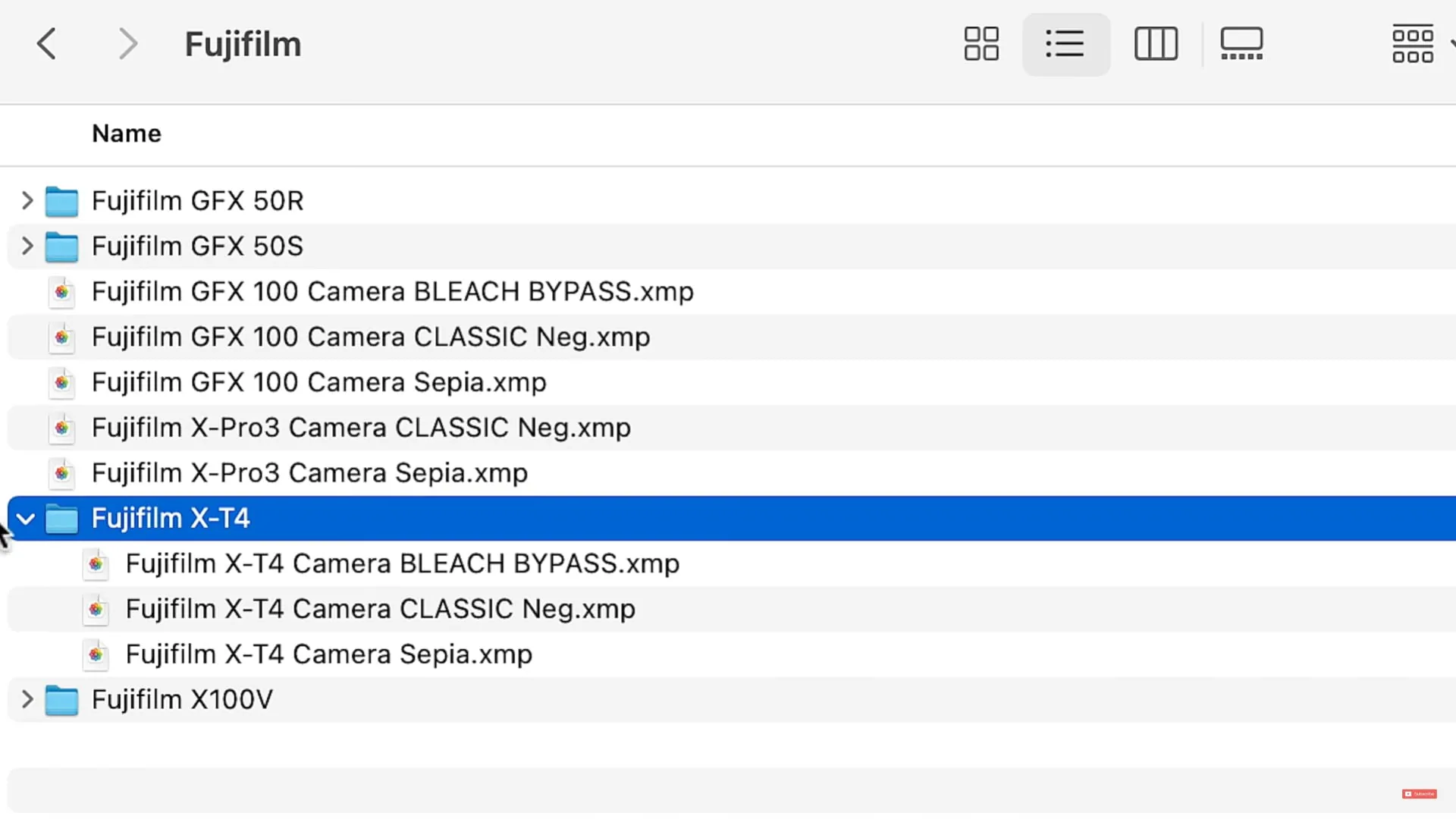Sort by the Name column header
Viewport: 1456px width, 819px height.
[x=127, y=133]
